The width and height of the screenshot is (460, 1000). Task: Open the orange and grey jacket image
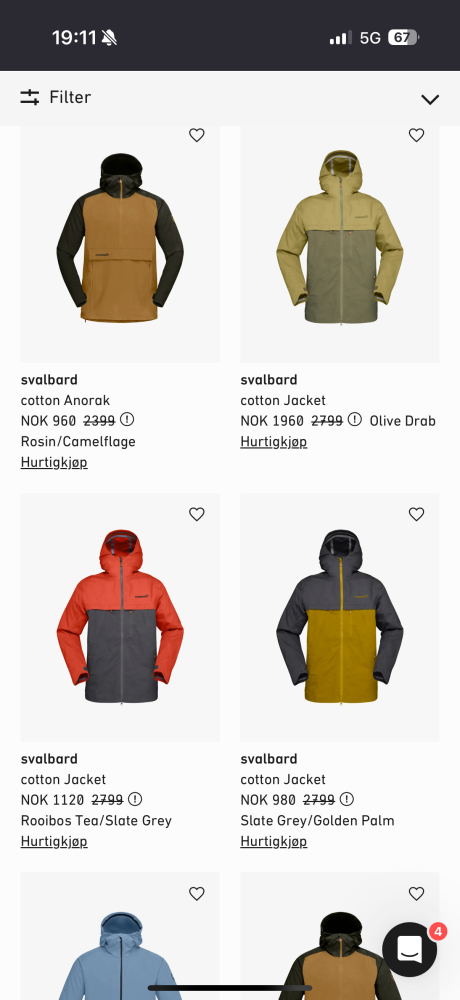[x=120, y=617]
